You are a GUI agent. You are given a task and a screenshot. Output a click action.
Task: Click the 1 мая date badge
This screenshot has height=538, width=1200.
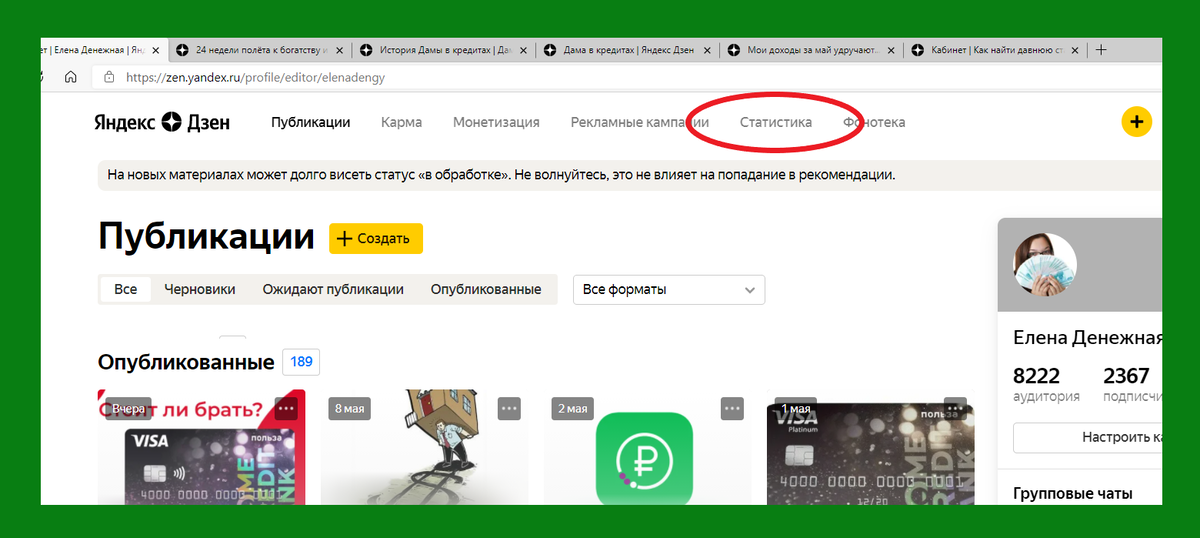[796, 409]
